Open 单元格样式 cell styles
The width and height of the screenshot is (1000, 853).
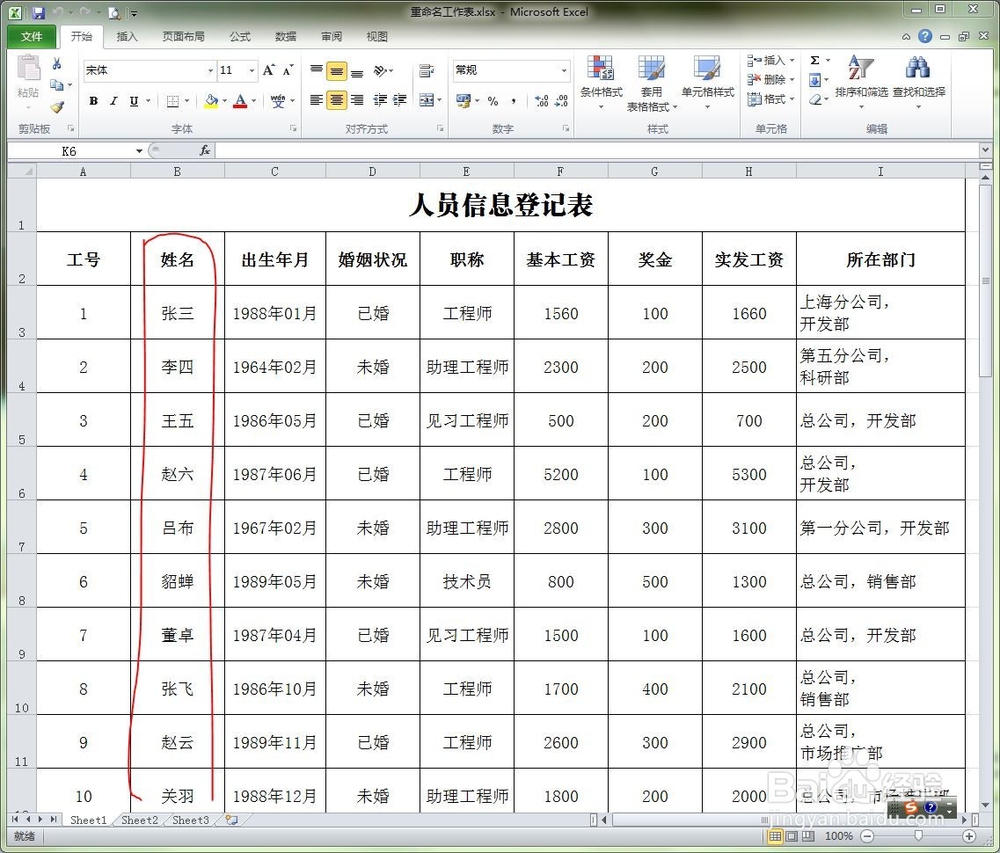pyautogui.click(x=707, y=82)
